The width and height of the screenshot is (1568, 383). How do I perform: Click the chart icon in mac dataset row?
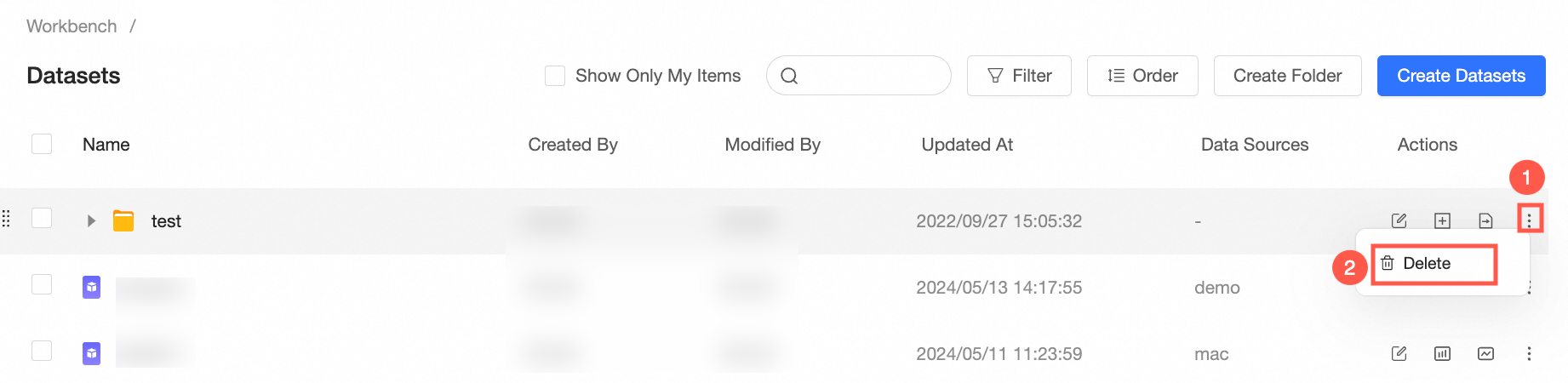[1442, 353]
